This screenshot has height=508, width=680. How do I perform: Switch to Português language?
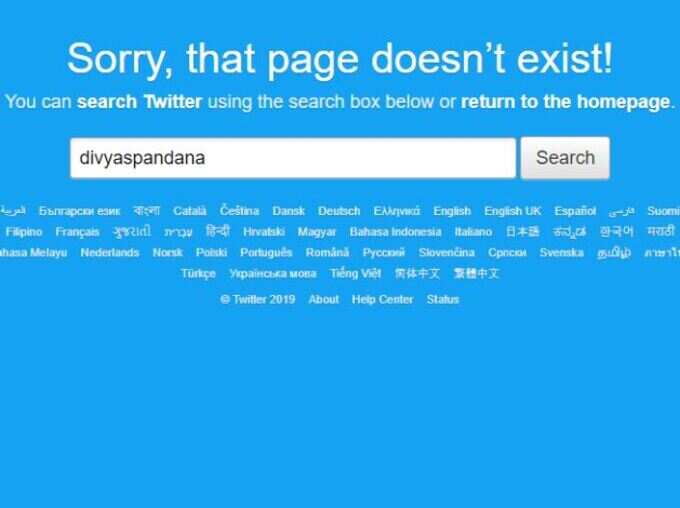266,252
